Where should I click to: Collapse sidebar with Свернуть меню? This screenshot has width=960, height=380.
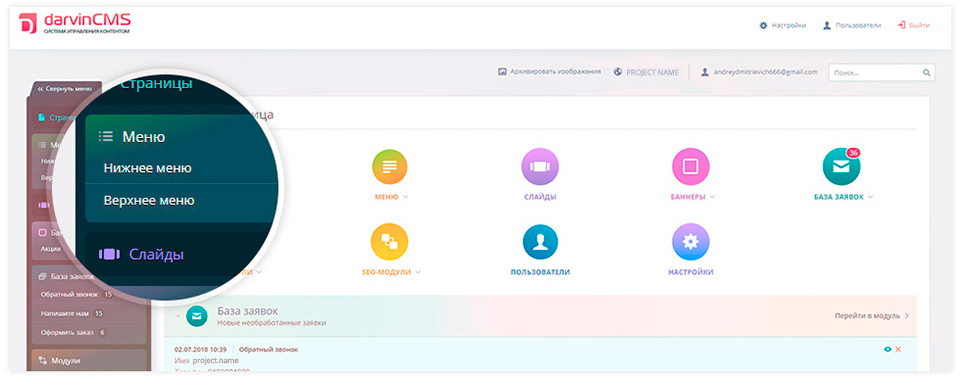(x=64, y=89)
